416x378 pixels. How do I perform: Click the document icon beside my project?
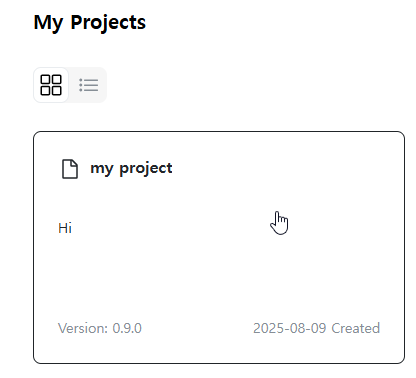(x=70, y=169)
